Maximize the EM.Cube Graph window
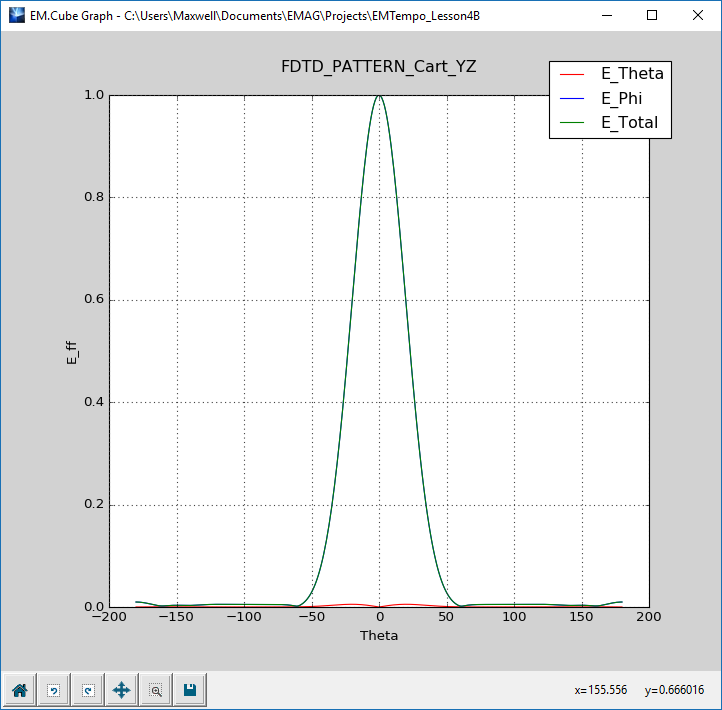Viewport: 722px width, 710px height. (652, 15)
